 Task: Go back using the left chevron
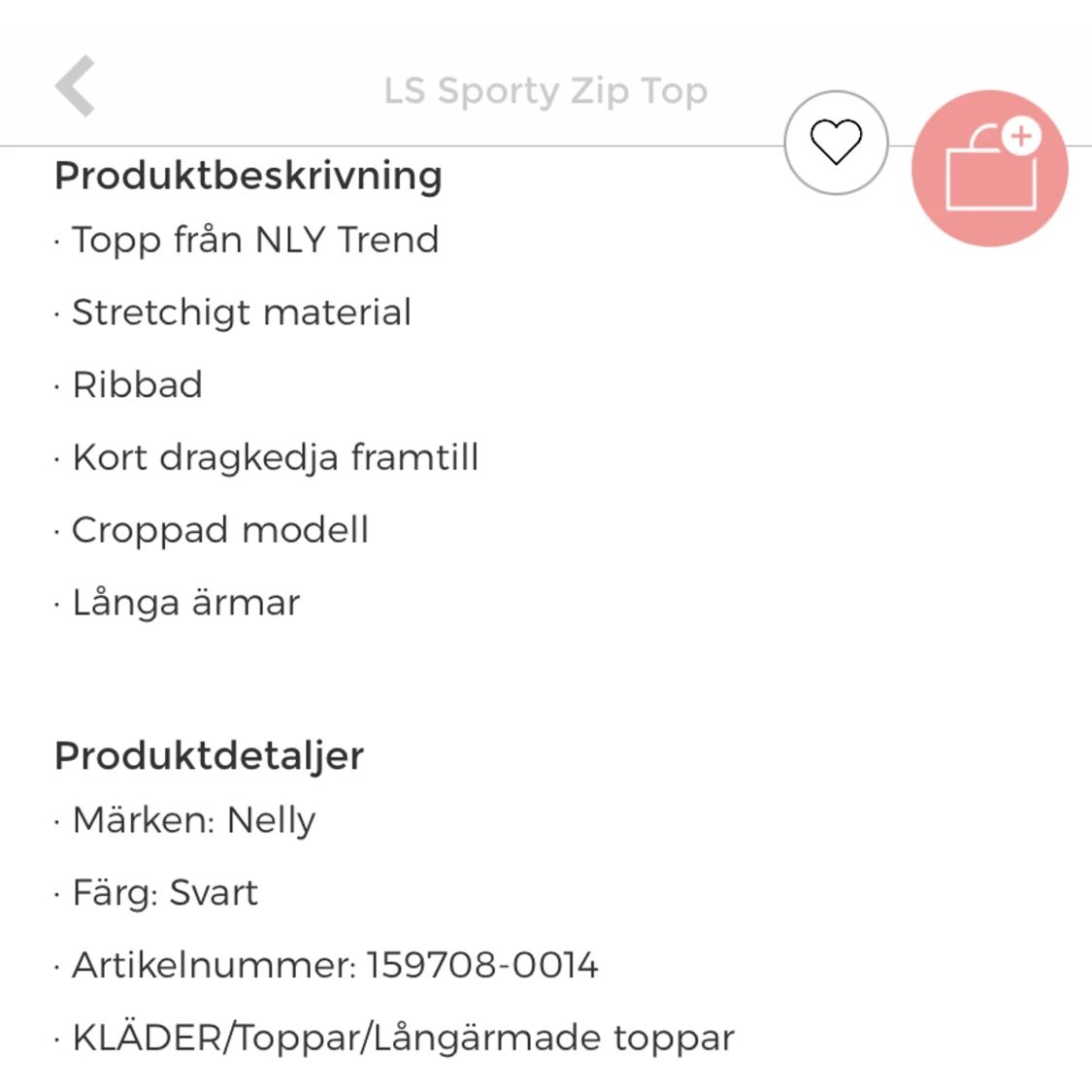click(x=76, y=86)
